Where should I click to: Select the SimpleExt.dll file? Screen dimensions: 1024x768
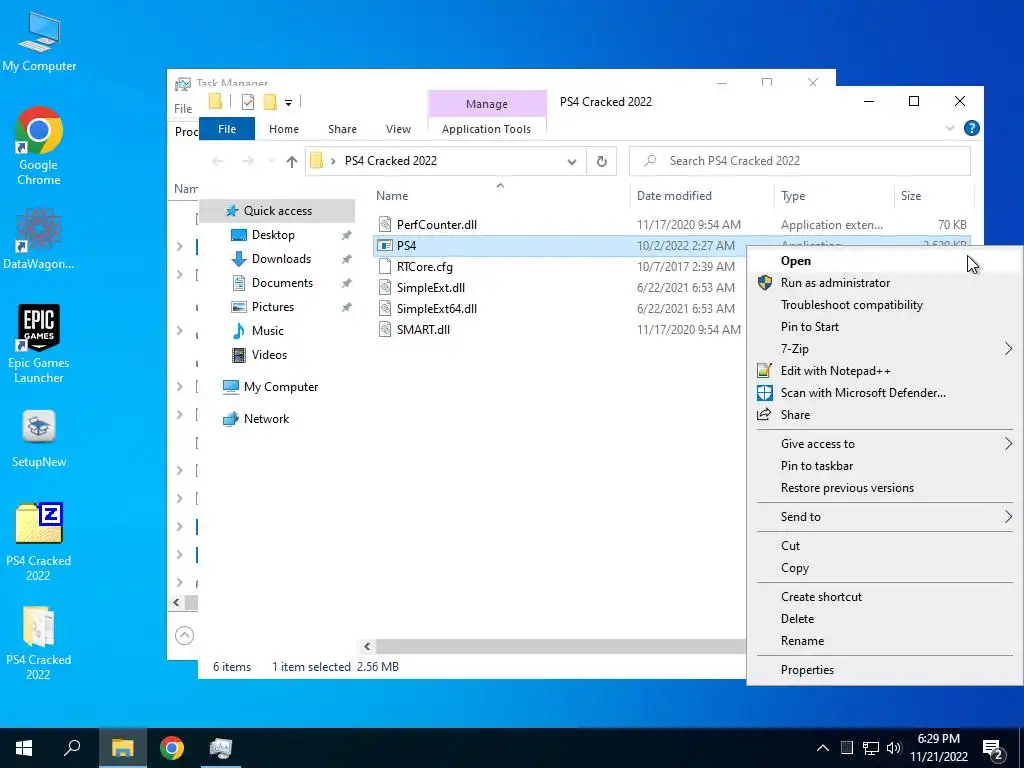[430, 287]
